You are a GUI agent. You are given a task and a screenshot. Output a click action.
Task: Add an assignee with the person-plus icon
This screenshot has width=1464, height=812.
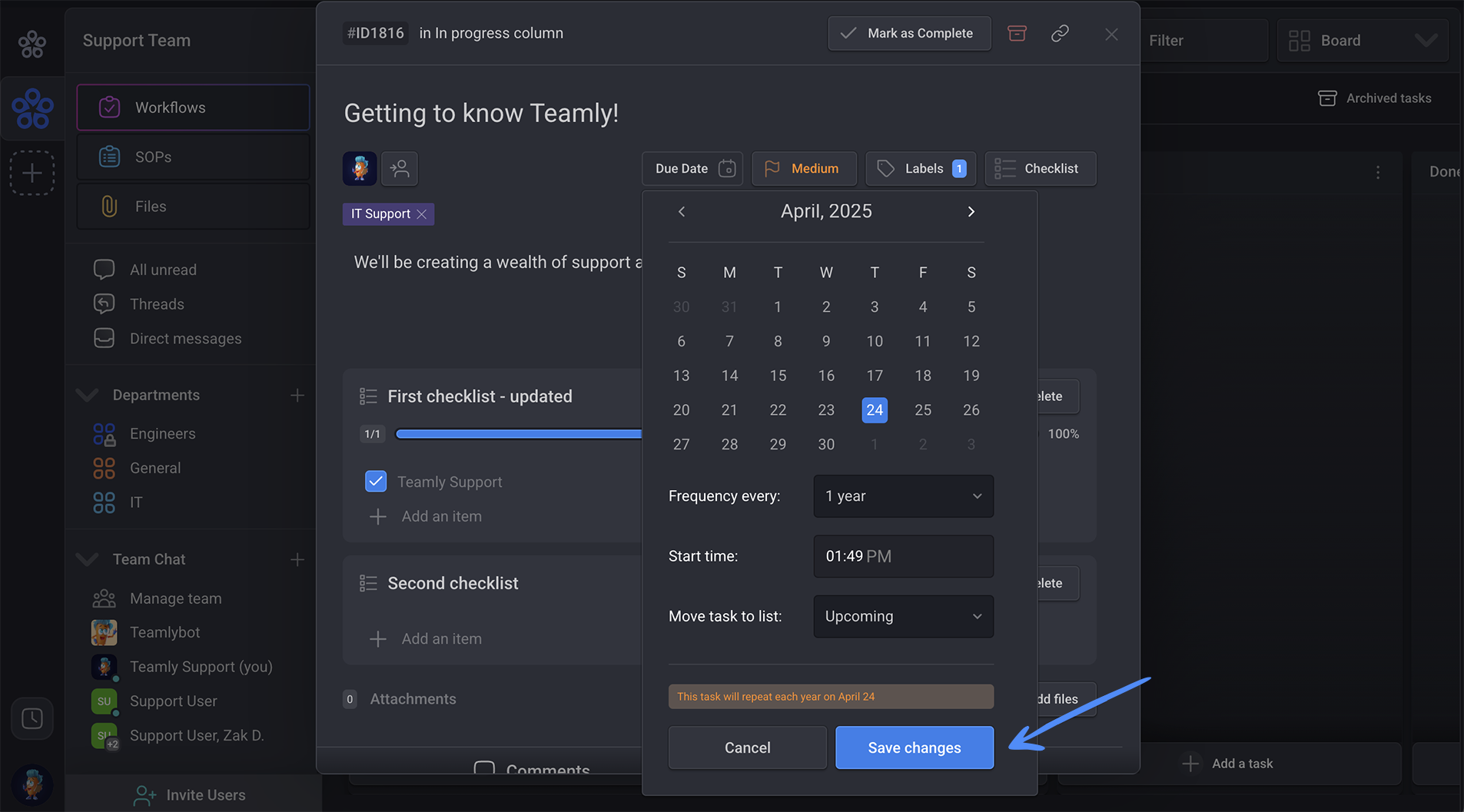[400, 168]
